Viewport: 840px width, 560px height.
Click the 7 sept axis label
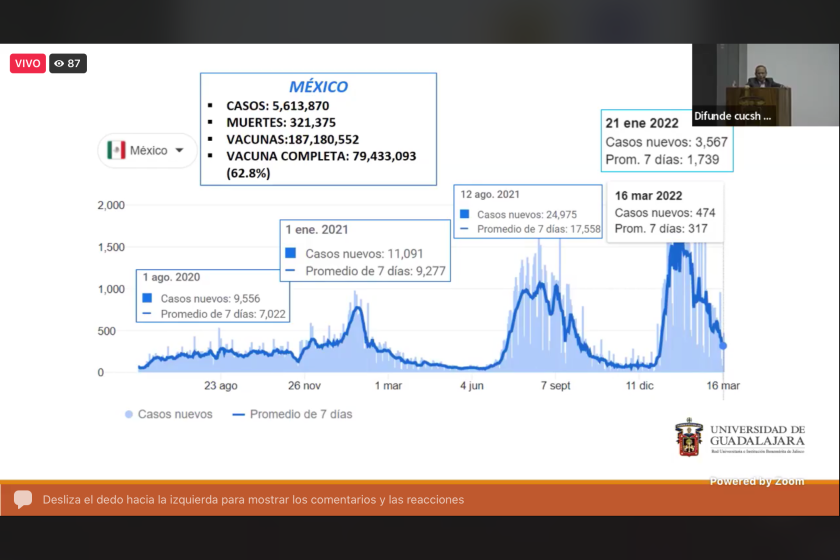(x=556, y=386)
